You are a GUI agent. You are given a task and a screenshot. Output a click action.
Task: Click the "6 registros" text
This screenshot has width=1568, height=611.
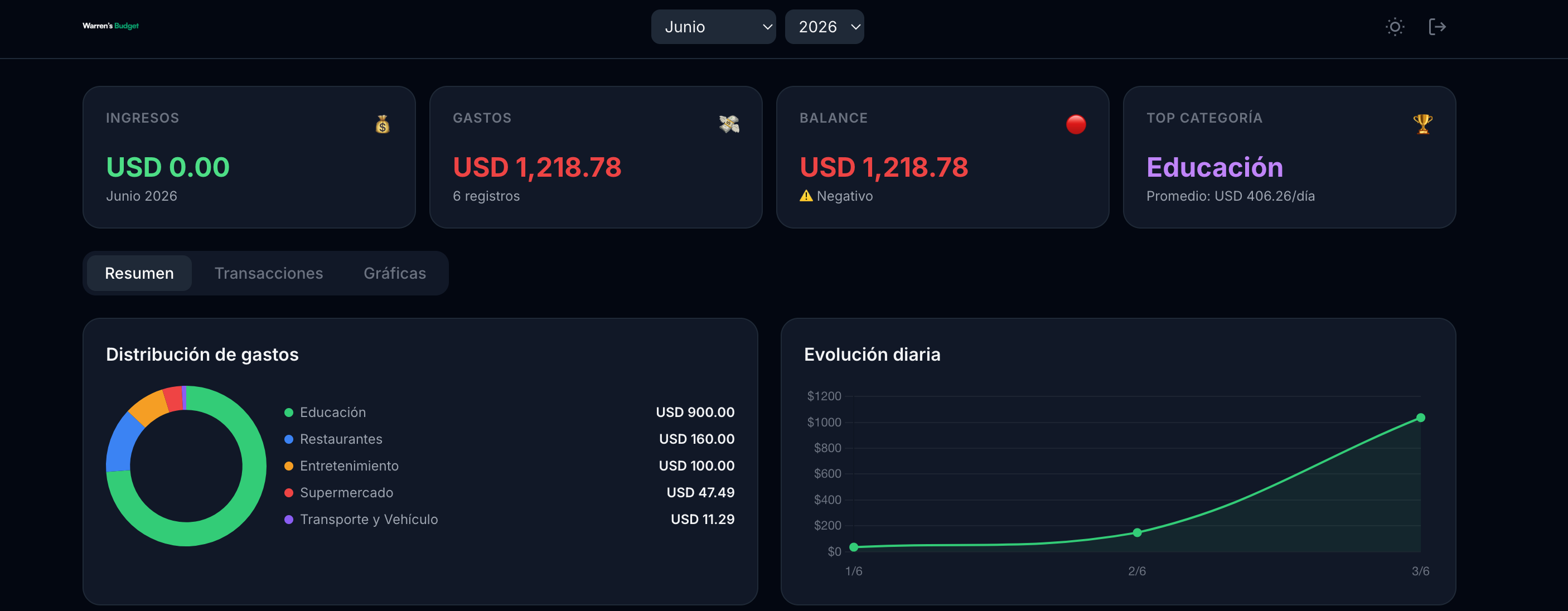(486, 196)
